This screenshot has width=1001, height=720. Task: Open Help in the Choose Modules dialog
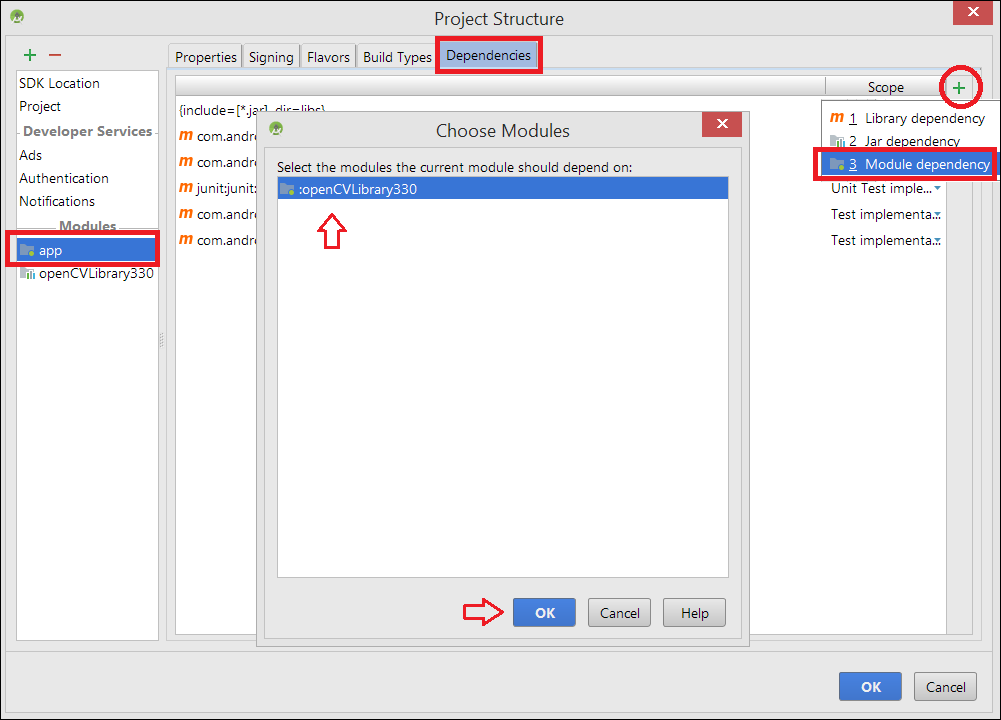point(695,613)
